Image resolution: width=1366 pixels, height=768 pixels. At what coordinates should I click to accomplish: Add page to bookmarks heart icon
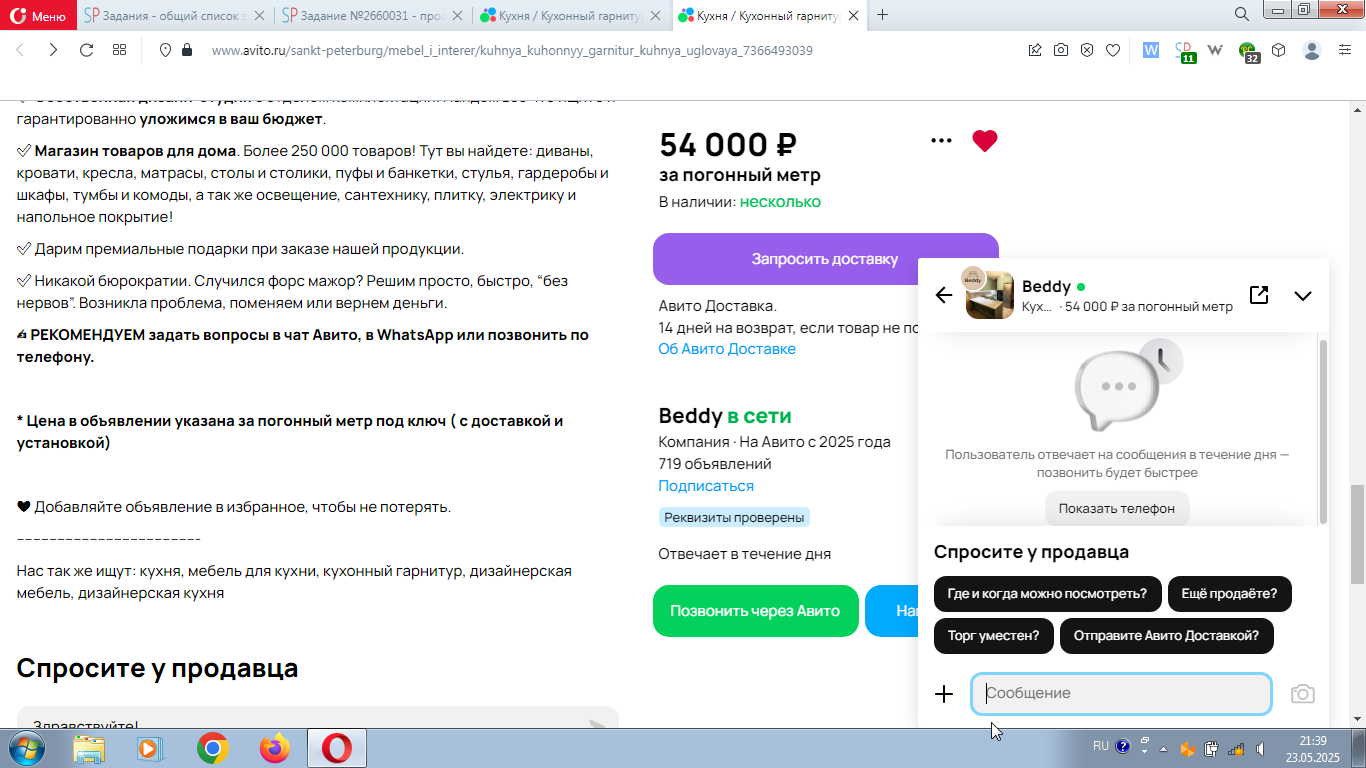pos(1113,50)
